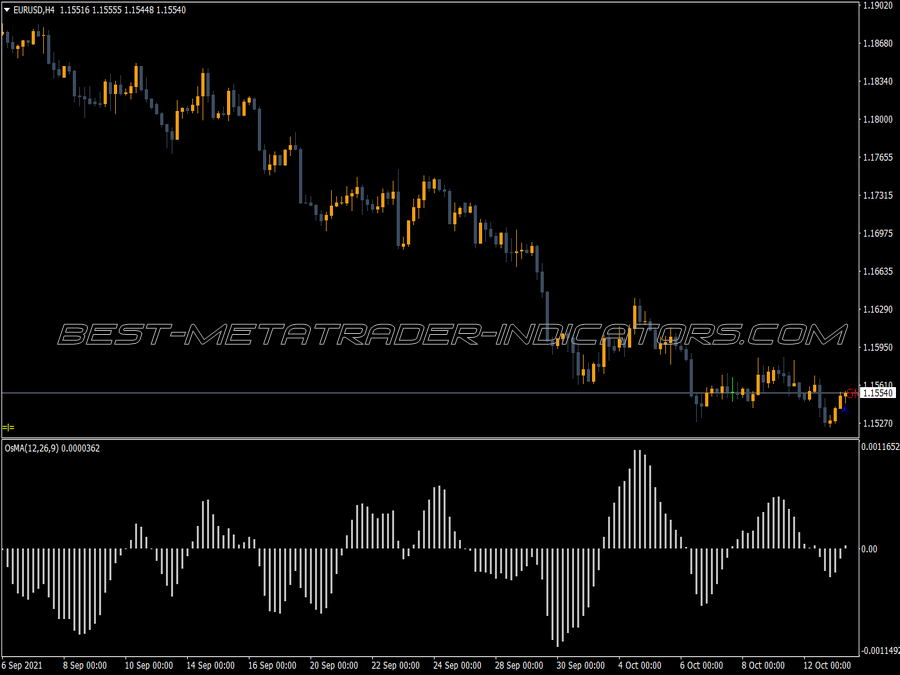Click the 8 Sep 00:00 time label
The height and width of the screenshot is (675, 900).
tap(84, 665)
